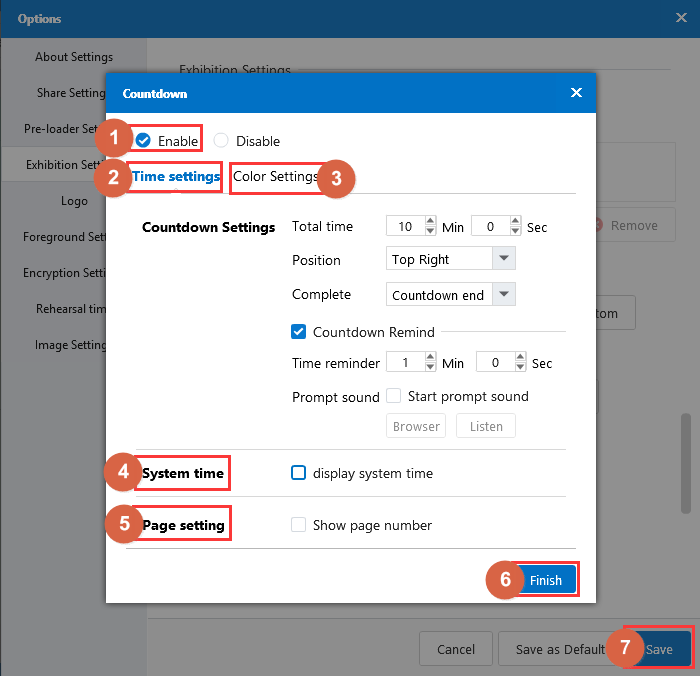
Task: Click Save as Default in Options window
Action: 560,649
